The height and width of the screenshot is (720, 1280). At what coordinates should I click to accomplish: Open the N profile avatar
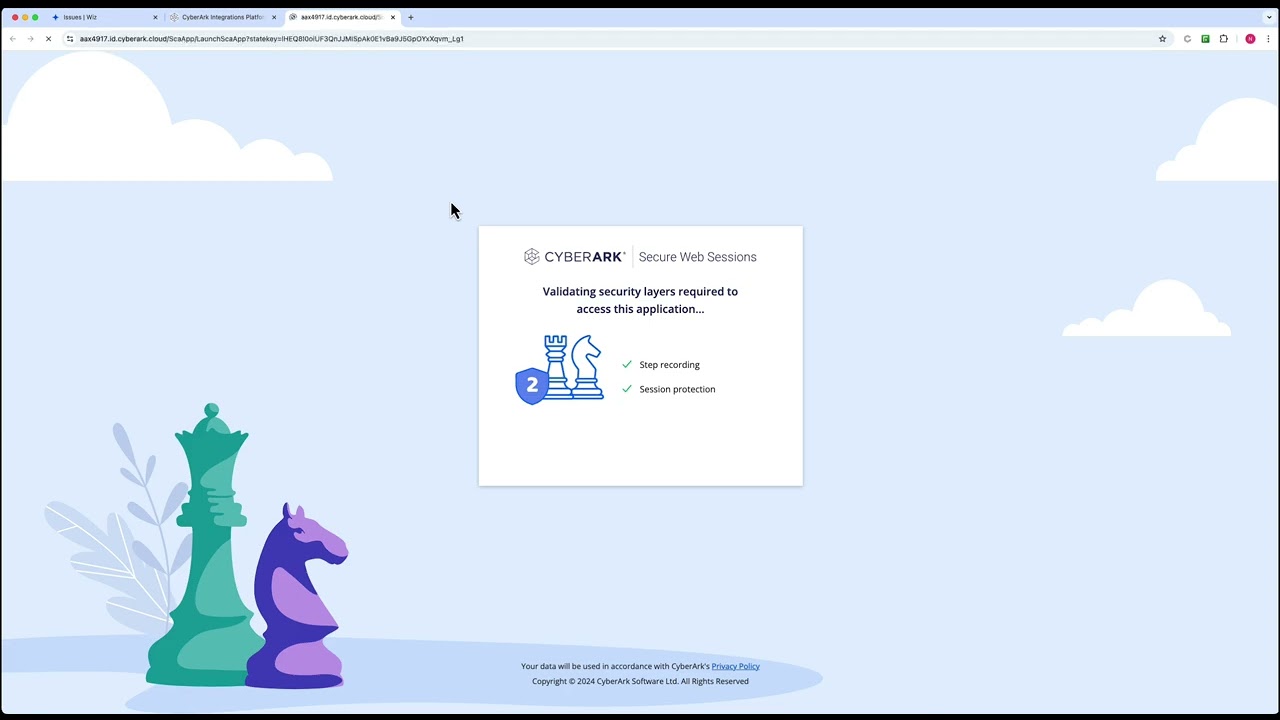coord(1250,39)
